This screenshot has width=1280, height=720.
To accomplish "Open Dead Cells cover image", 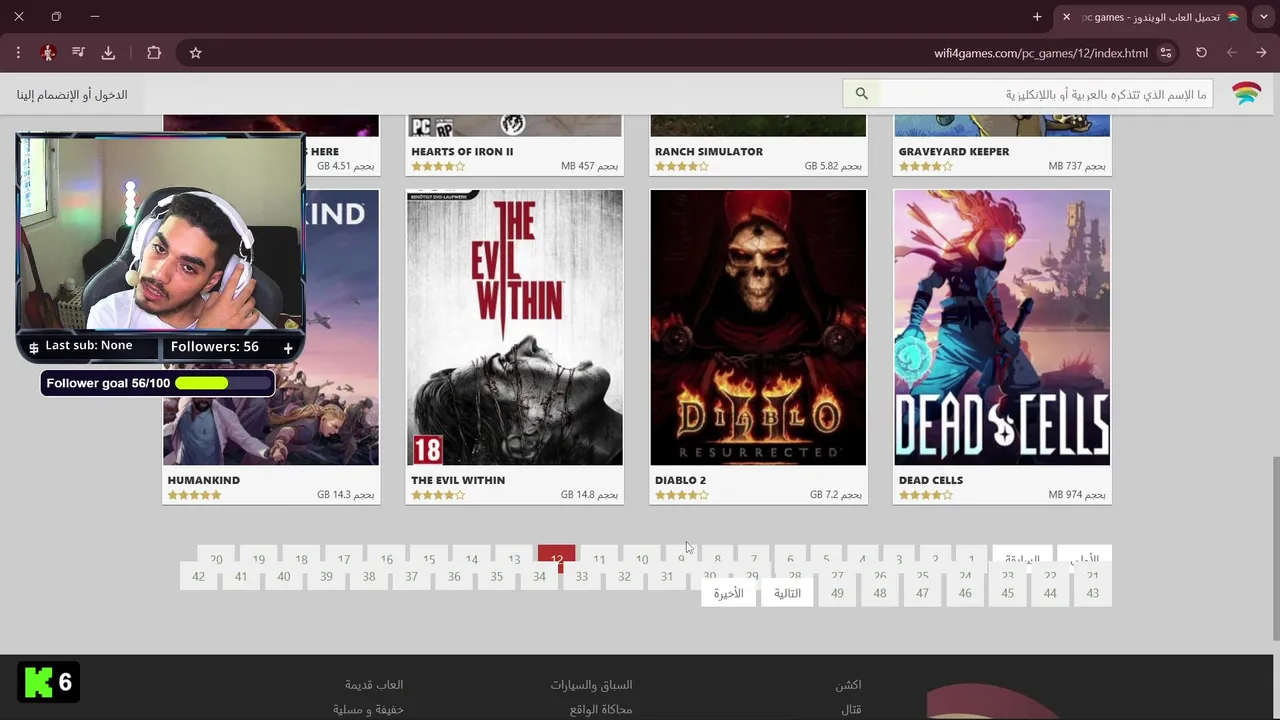I will 1002,328.
